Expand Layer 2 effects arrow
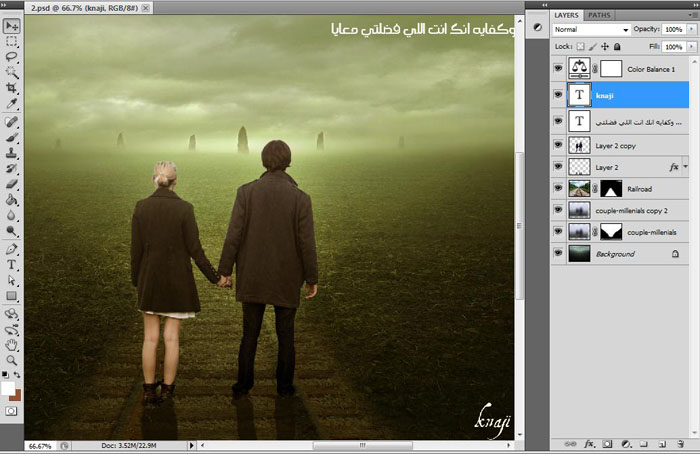The height and width of the screenshot is (454, 700). pos(685,166)
